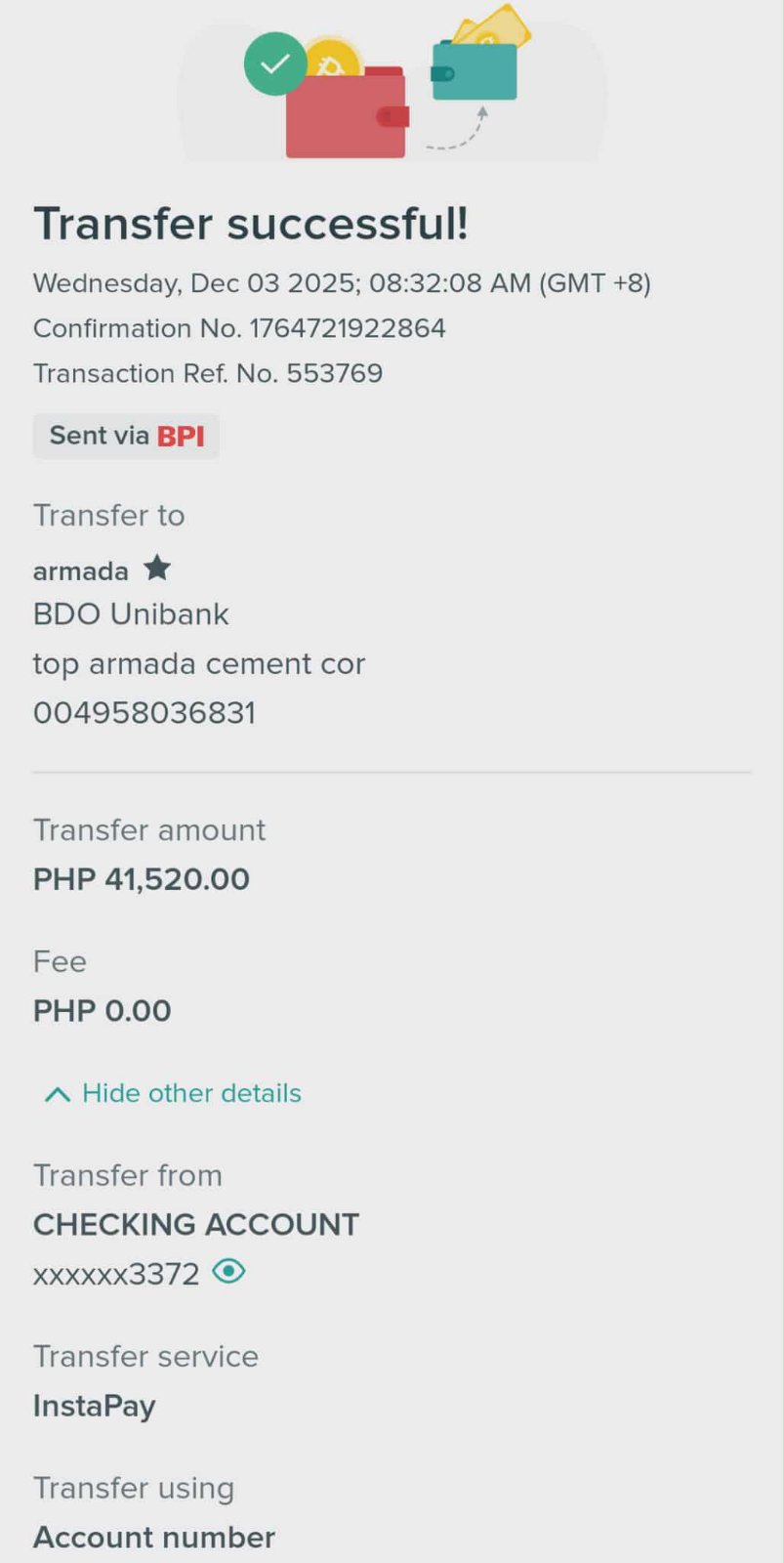The width and height of the screenshot is (784, 1563).
Task: Tap the masked account xxxxxx3372
Action: (116, 1274)
